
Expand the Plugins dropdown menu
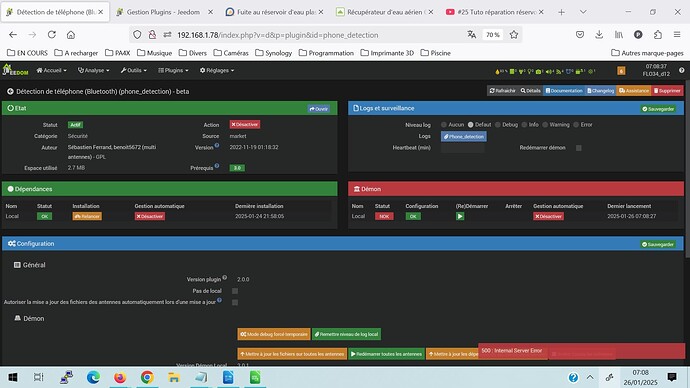pyautogui.click(x=173, y=70)
